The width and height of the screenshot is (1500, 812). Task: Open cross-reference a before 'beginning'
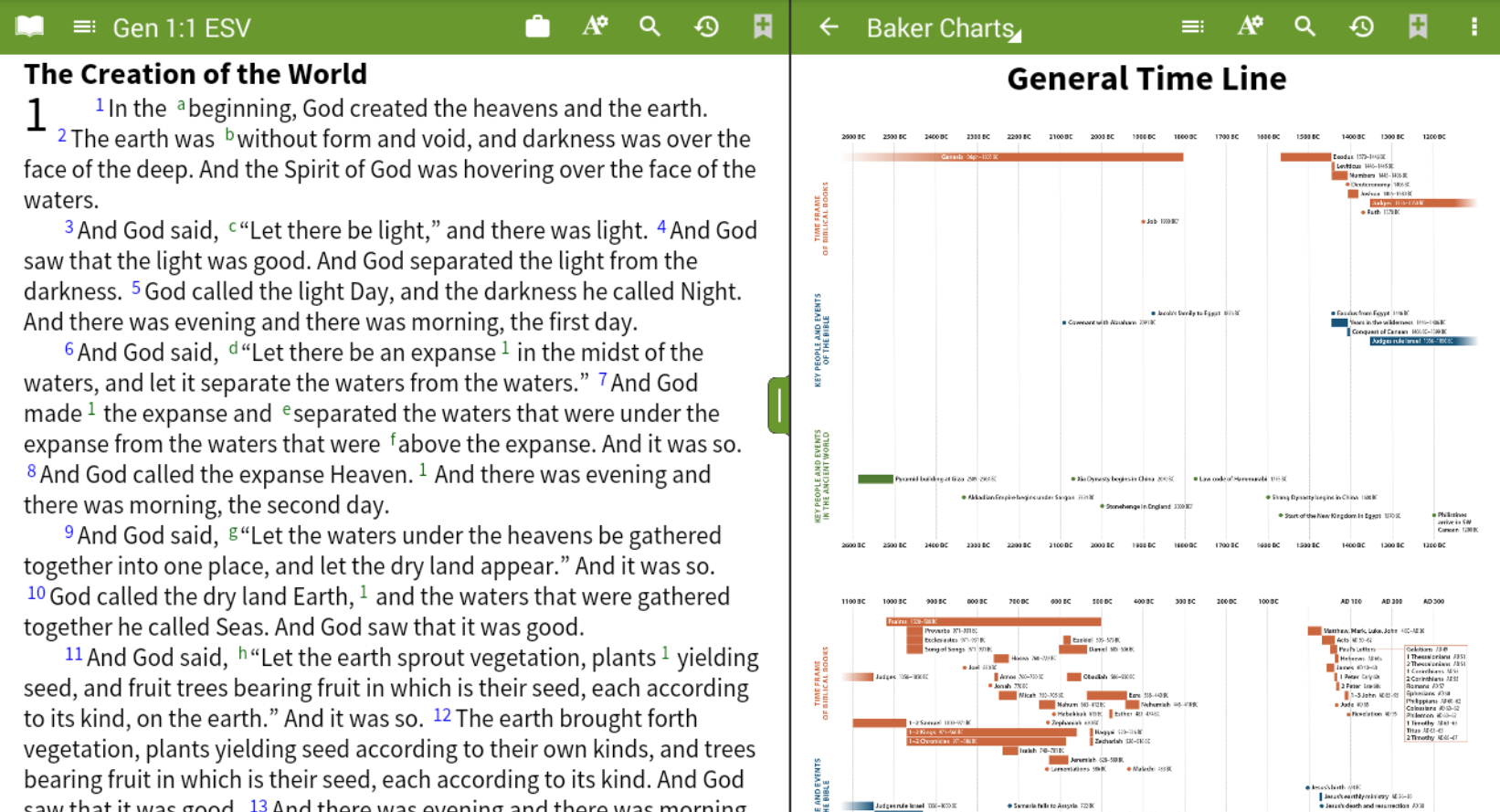[x=181, y=105]
